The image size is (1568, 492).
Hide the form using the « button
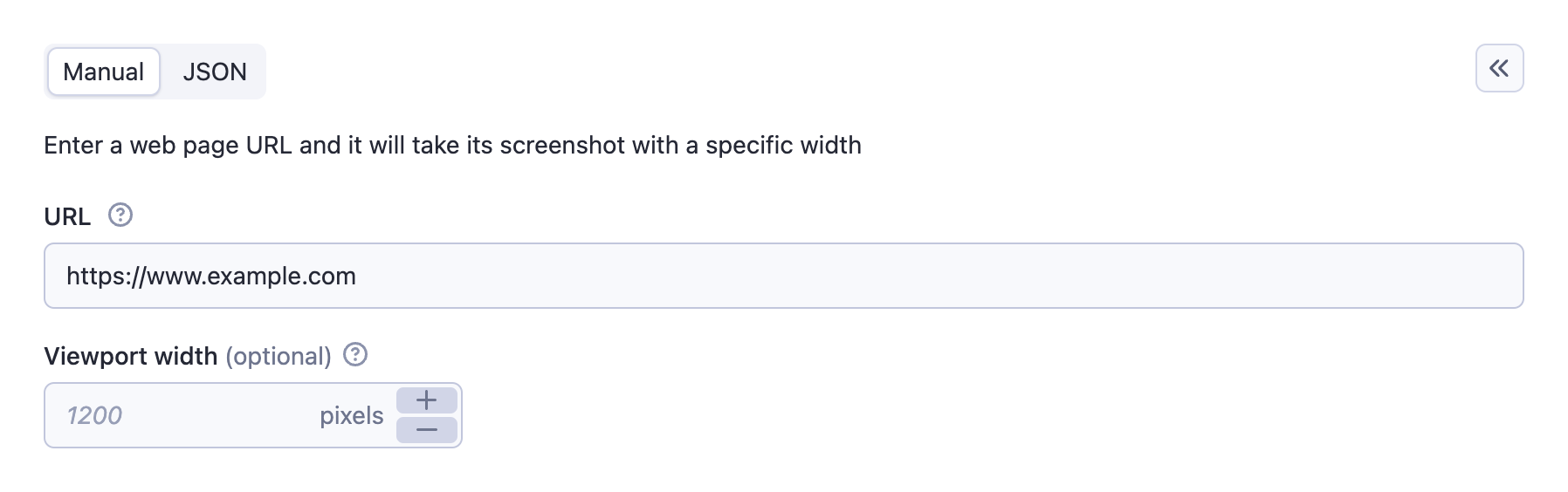pyautogui.click(x=1499, y=68)
